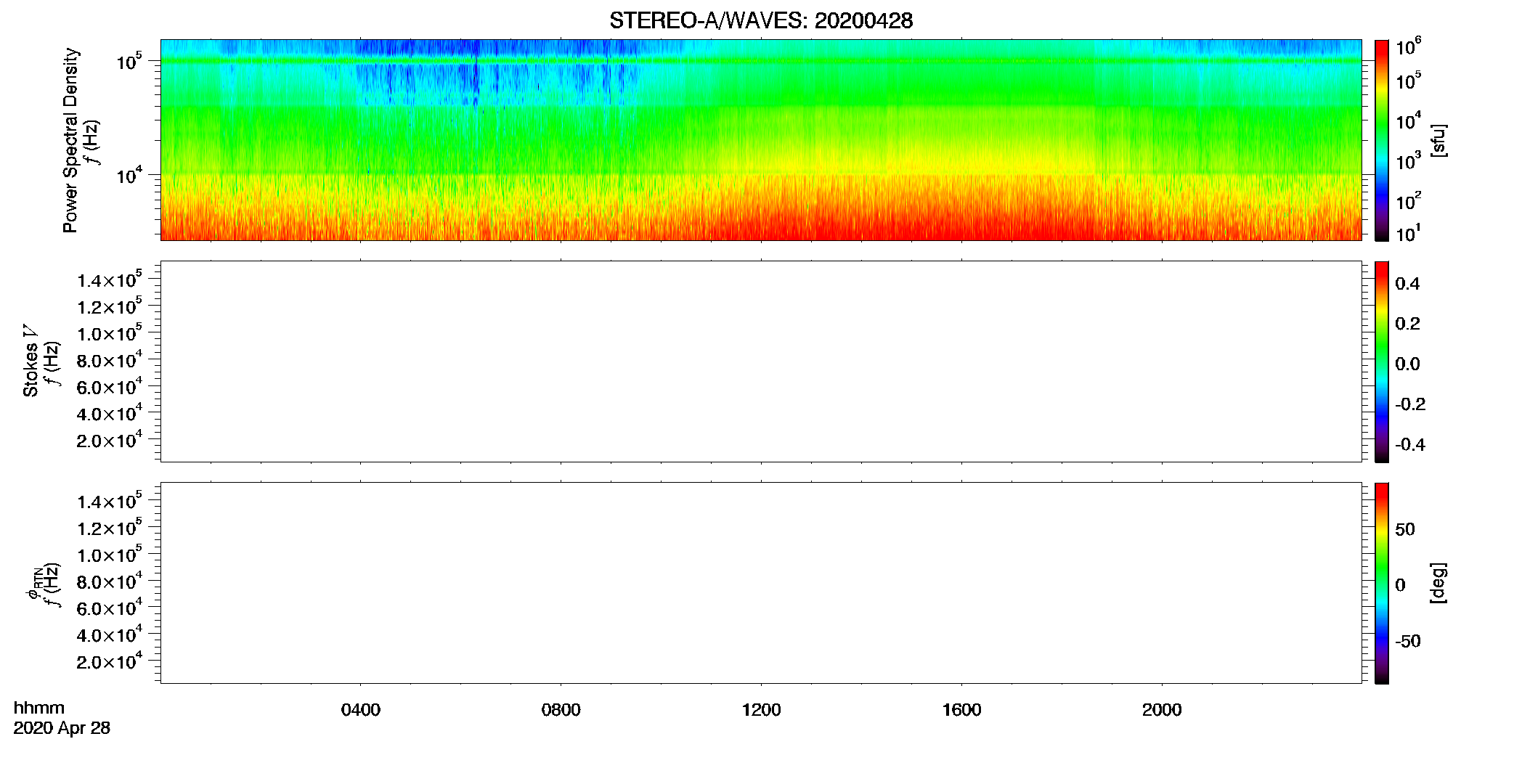Click the empty Stokes V plot panel
Viewport: 1522px width, 784px height.
tap(761, 362)
